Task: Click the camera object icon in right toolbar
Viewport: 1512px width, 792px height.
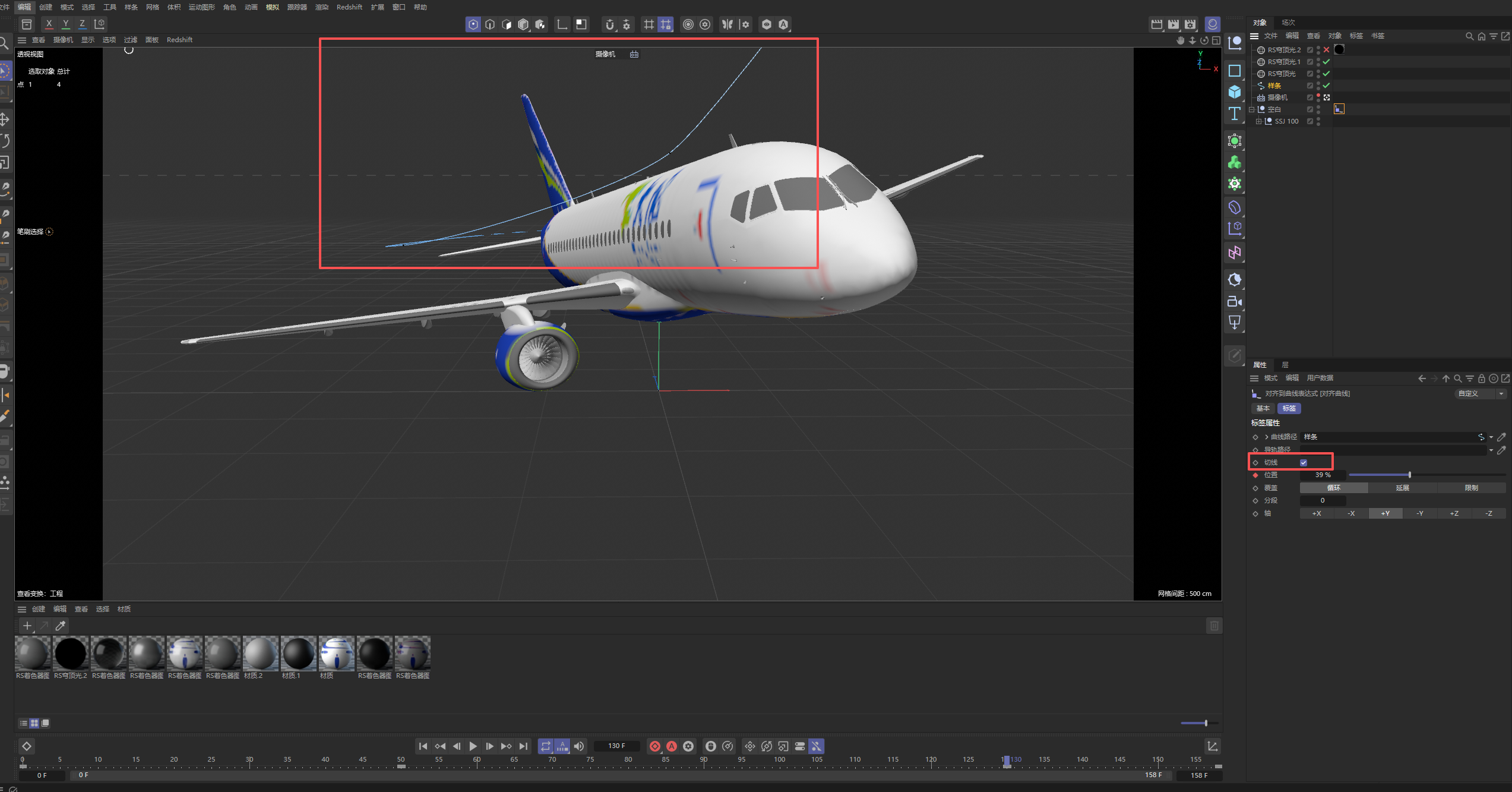Action: coord(1235,301)
